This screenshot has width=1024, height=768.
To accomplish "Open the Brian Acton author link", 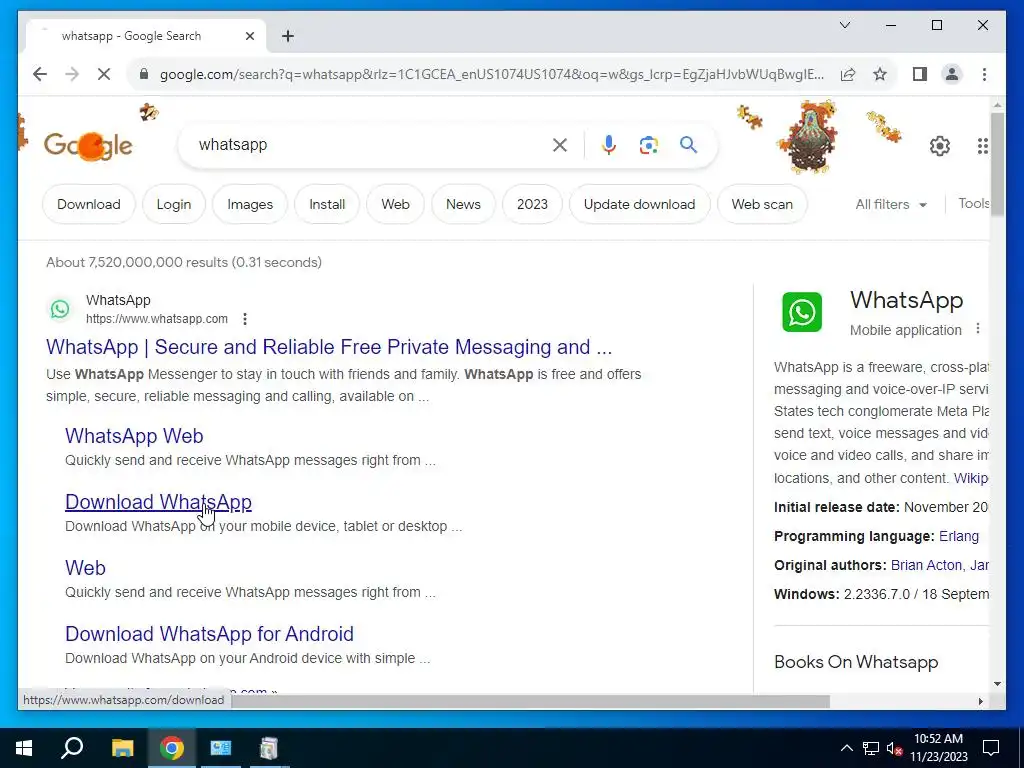I will tap(926, 565).
